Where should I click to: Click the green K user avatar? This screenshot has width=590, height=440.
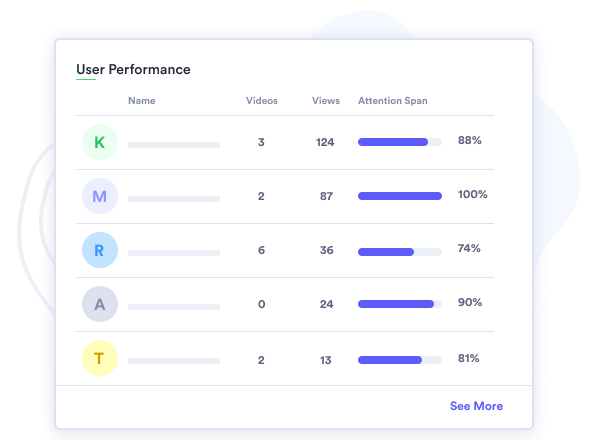[x=100, y=142]
